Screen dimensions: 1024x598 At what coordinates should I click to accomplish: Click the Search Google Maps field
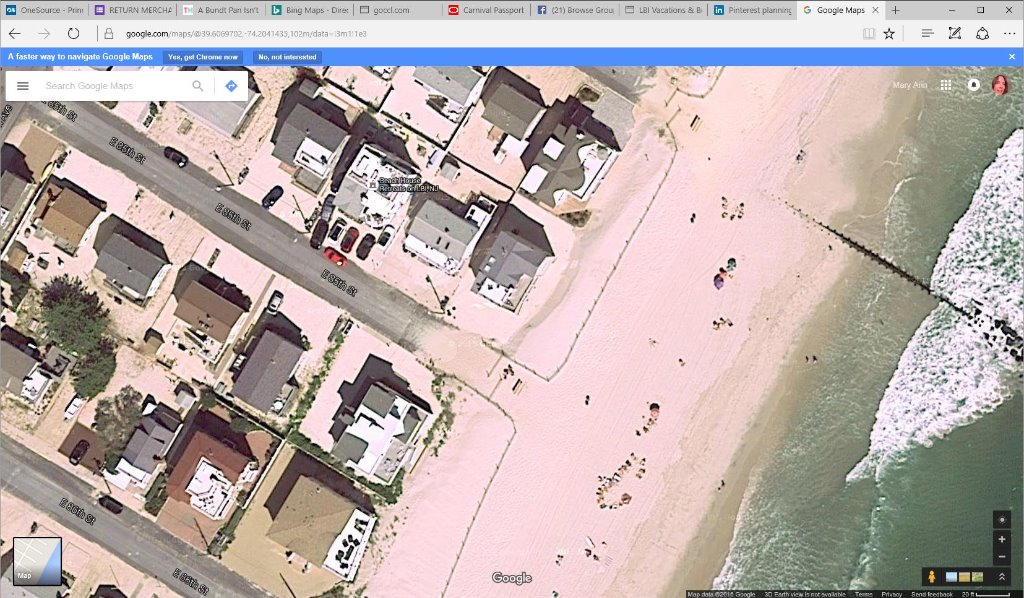point(110,86)
